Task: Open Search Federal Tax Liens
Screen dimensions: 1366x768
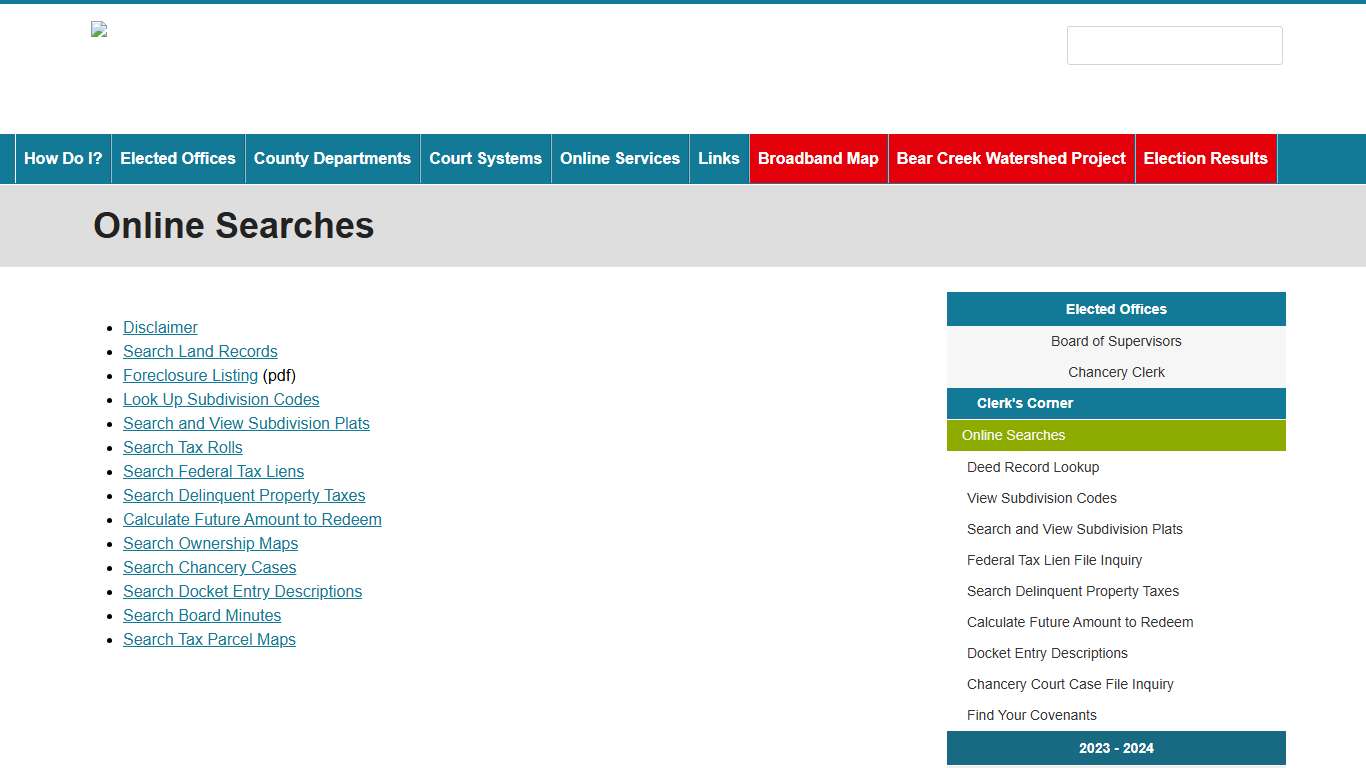Action: click(x=213, y=471)
